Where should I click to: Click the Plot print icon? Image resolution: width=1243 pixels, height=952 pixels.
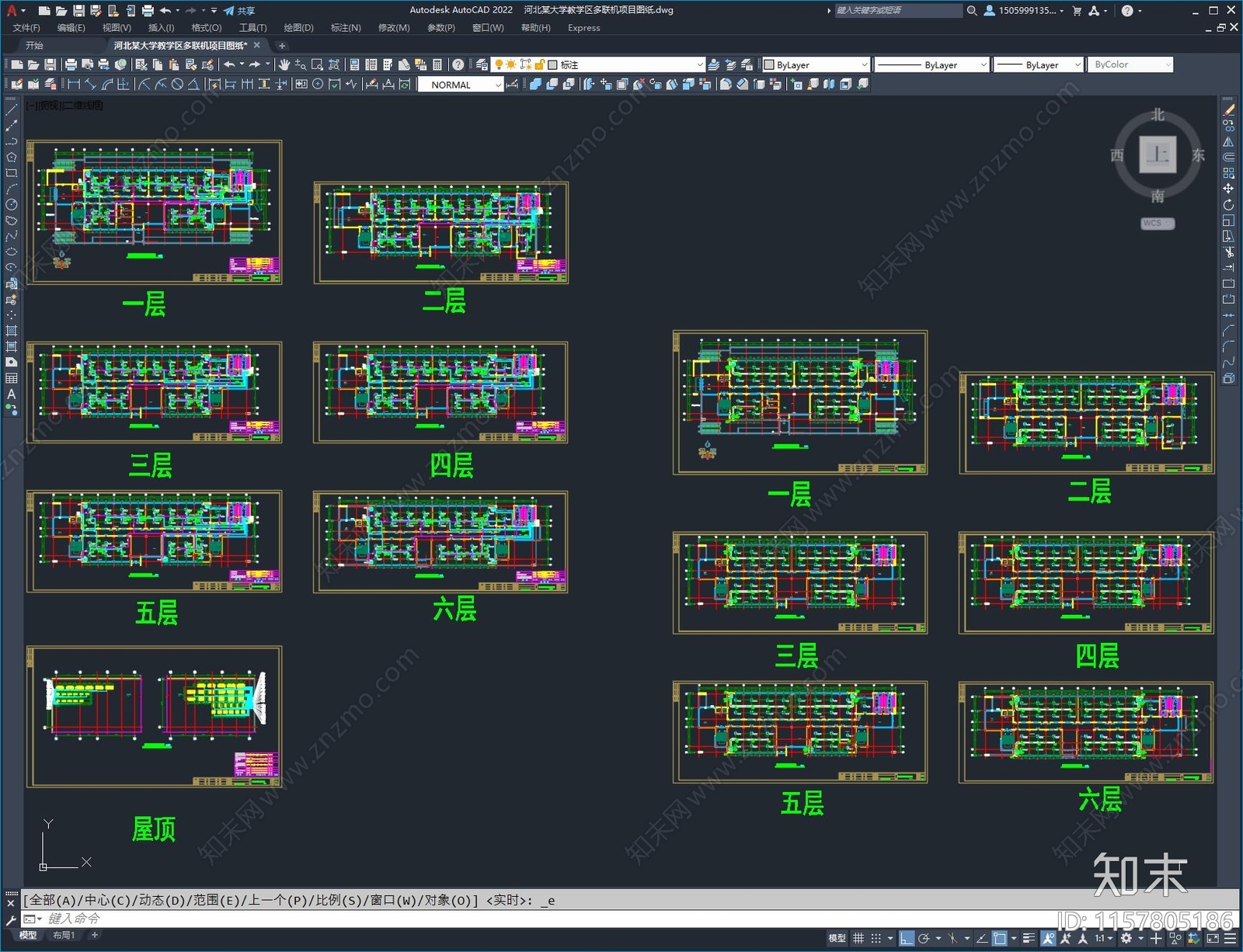[71, 64]
